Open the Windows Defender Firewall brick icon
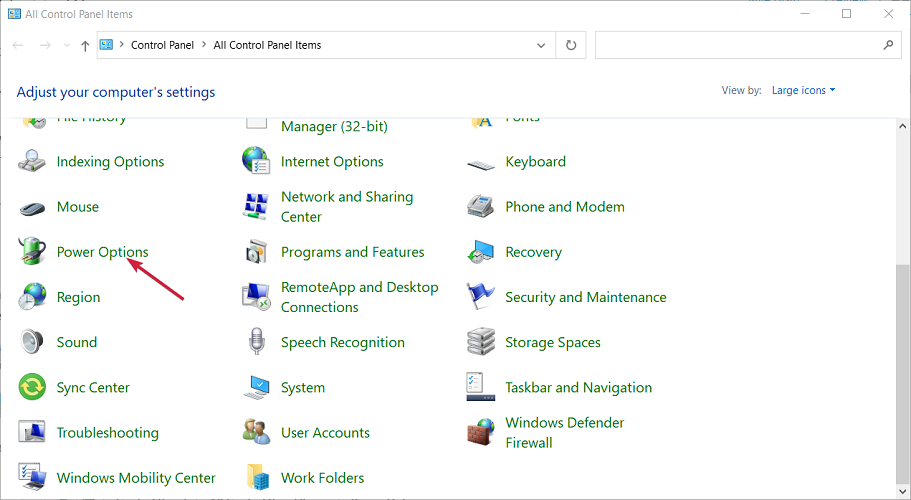Screen dimensions: 911x500 tap(480, 433)
